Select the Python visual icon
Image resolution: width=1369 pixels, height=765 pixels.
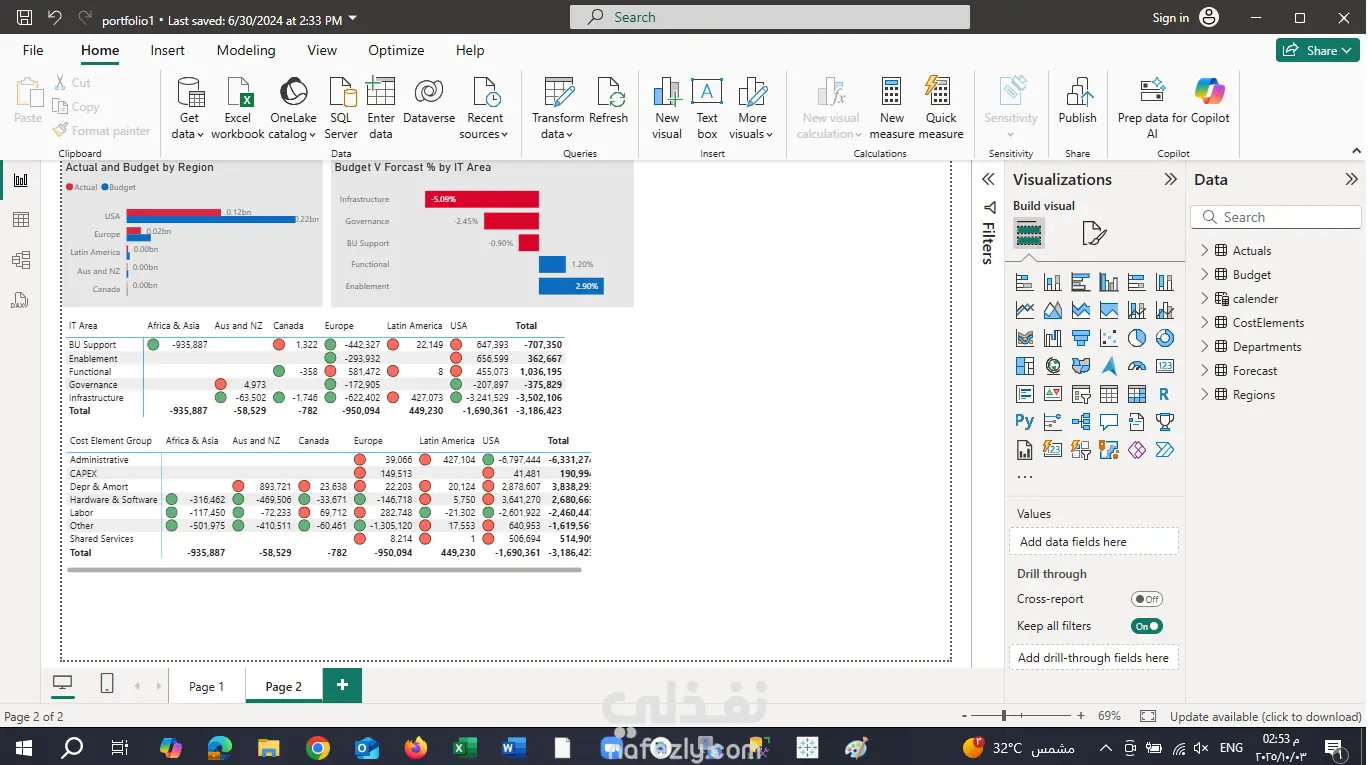click(x=1024, y=422)
